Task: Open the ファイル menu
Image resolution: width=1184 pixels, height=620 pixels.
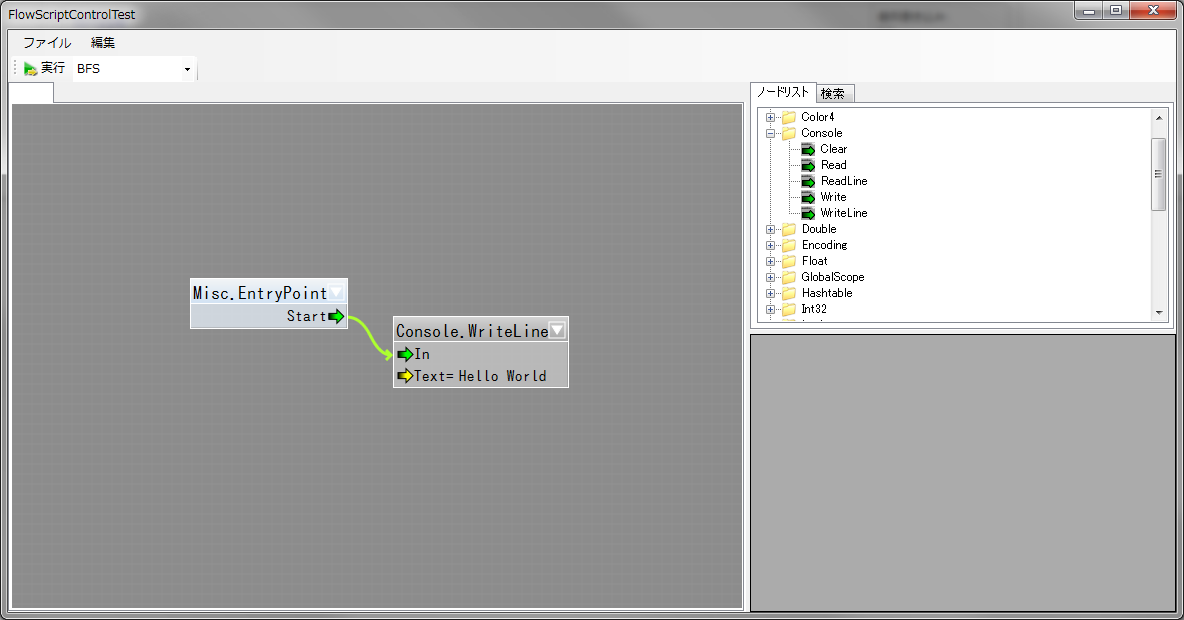Action: click(x=47, y=43)
